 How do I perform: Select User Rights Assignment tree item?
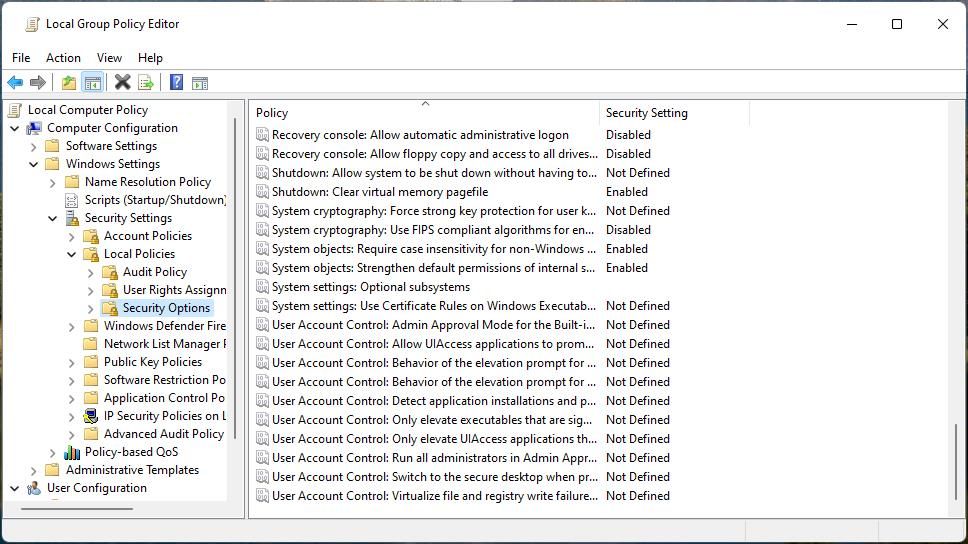click(174, 290)
